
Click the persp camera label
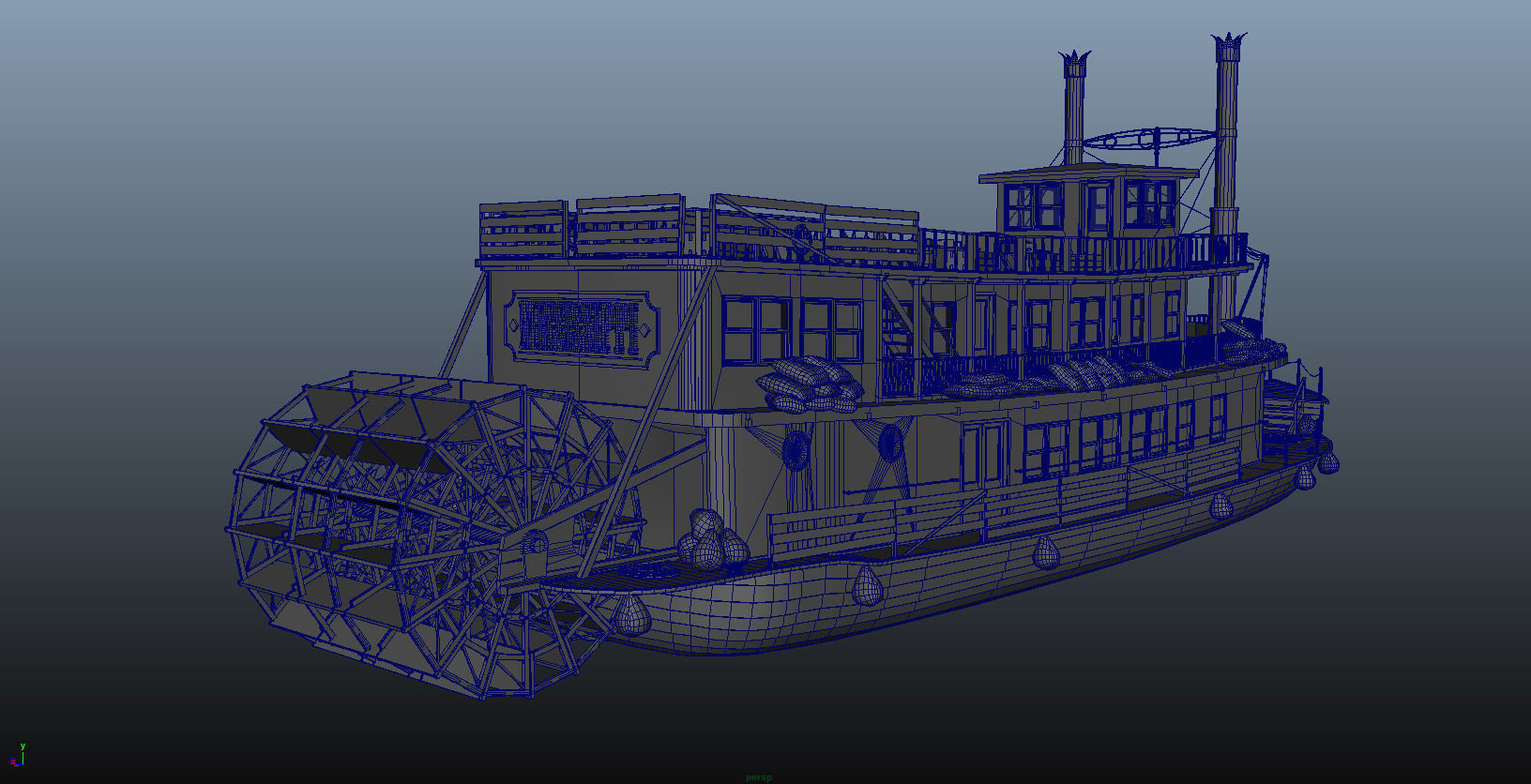pos(758,777)
